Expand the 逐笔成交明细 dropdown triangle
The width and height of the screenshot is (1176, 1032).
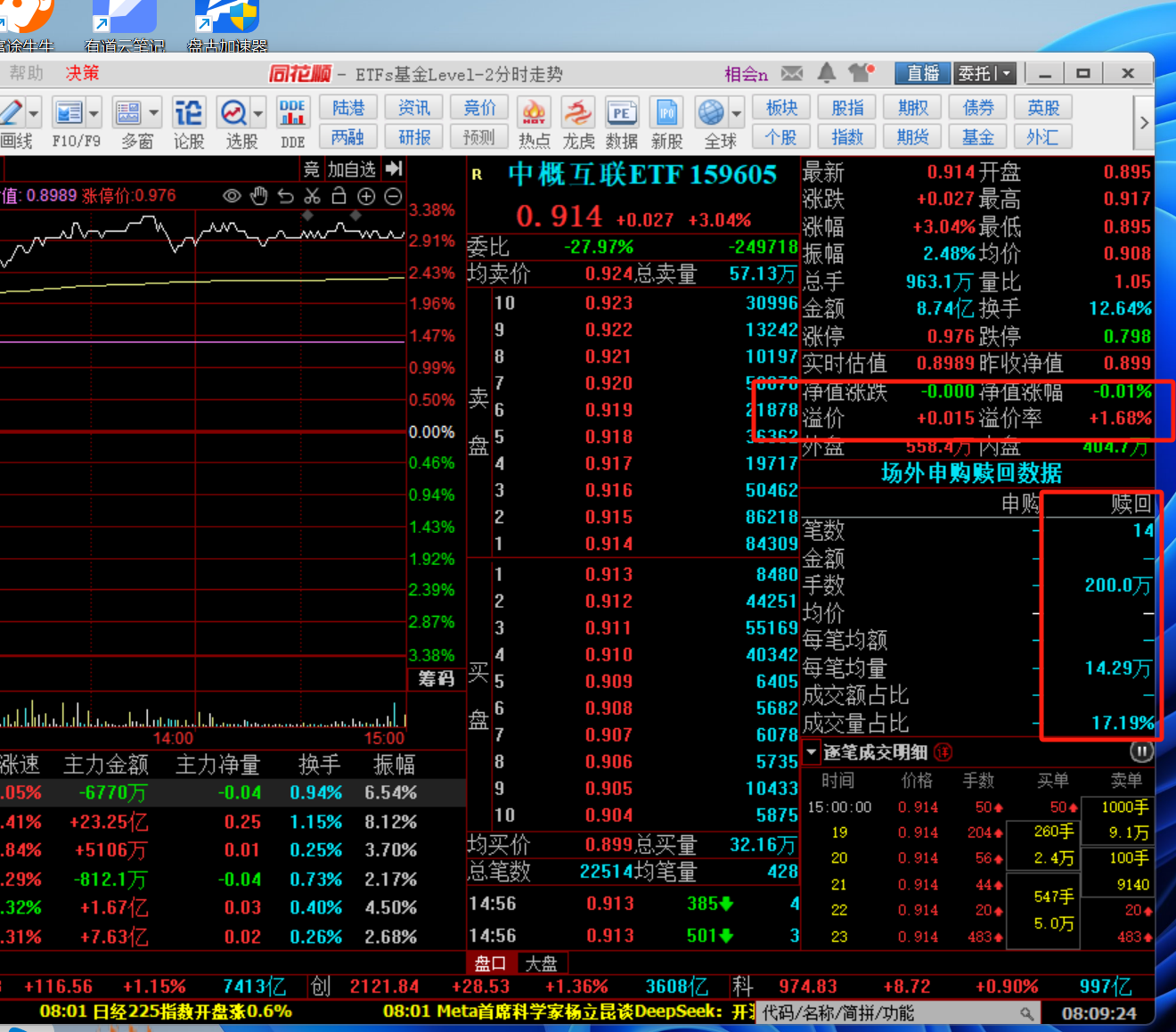point(812,752)
